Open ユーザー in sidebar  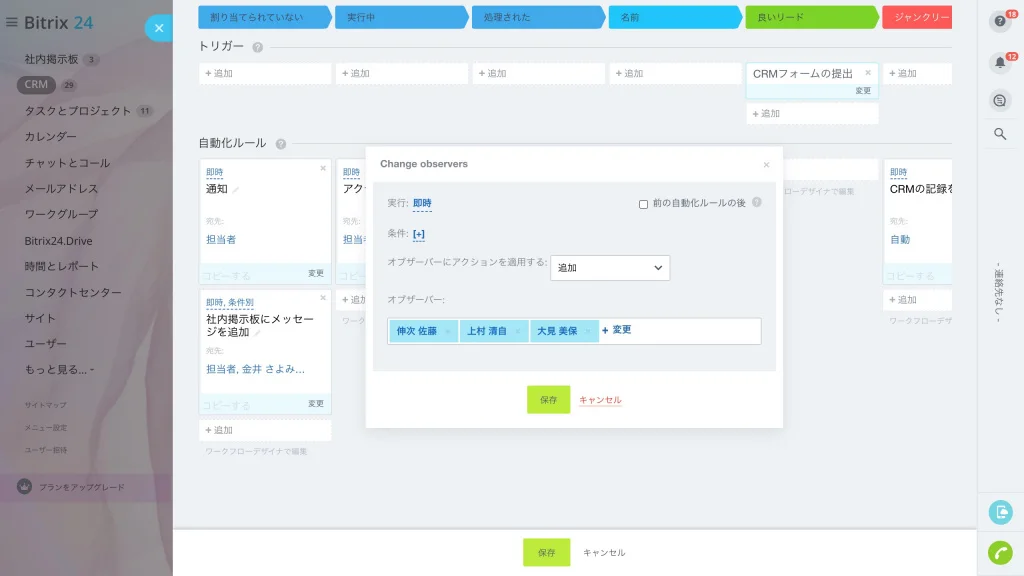pos(45,344)
